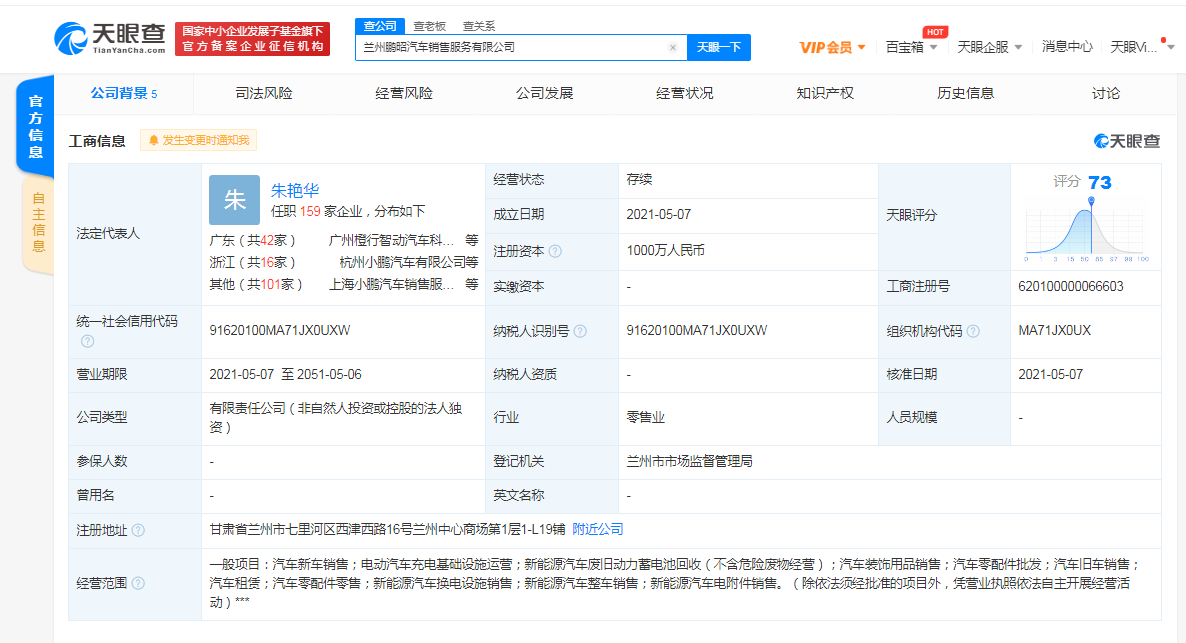Image resolution: width=1186 pixels, height=643 pixels.
Task: Click the 天眼一下 search button
Action: [718, 47]
